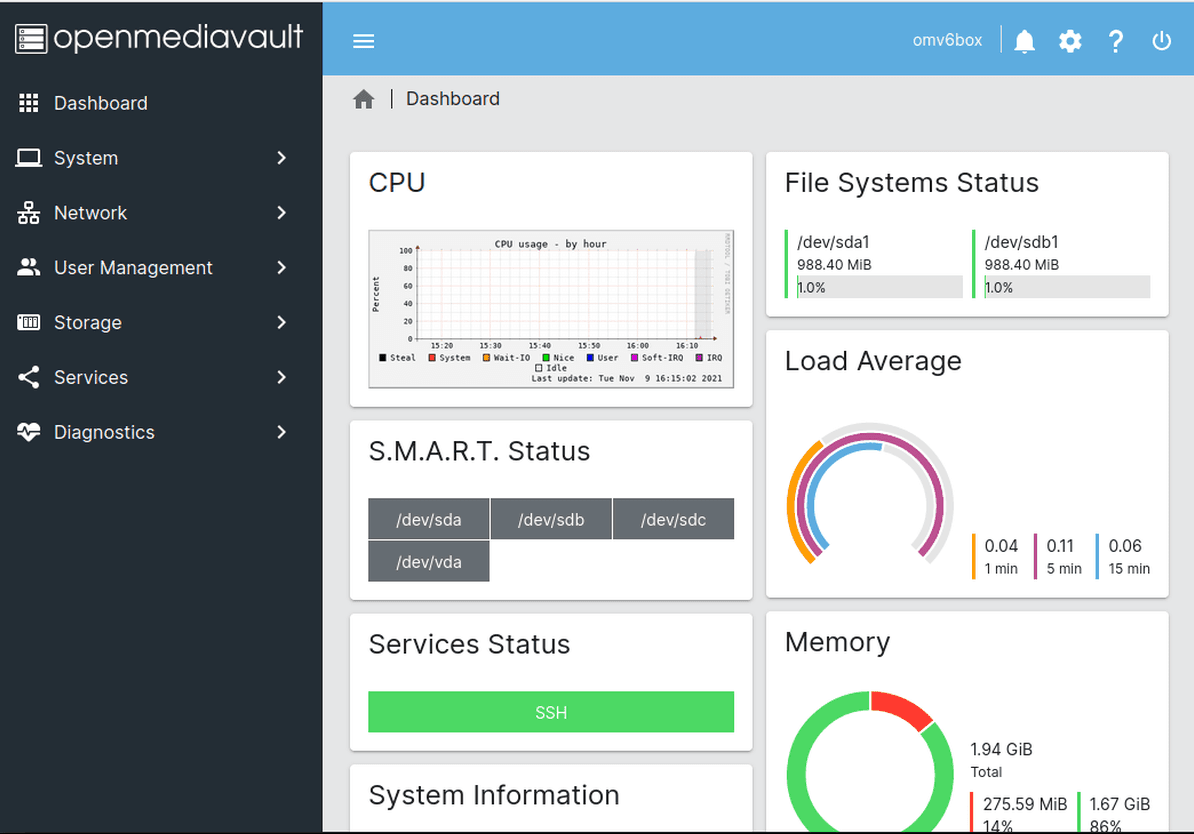Click the S.M.A.R.T. Status heading
Viewport: 1194px width, 834px height.
tap(480, 451)
